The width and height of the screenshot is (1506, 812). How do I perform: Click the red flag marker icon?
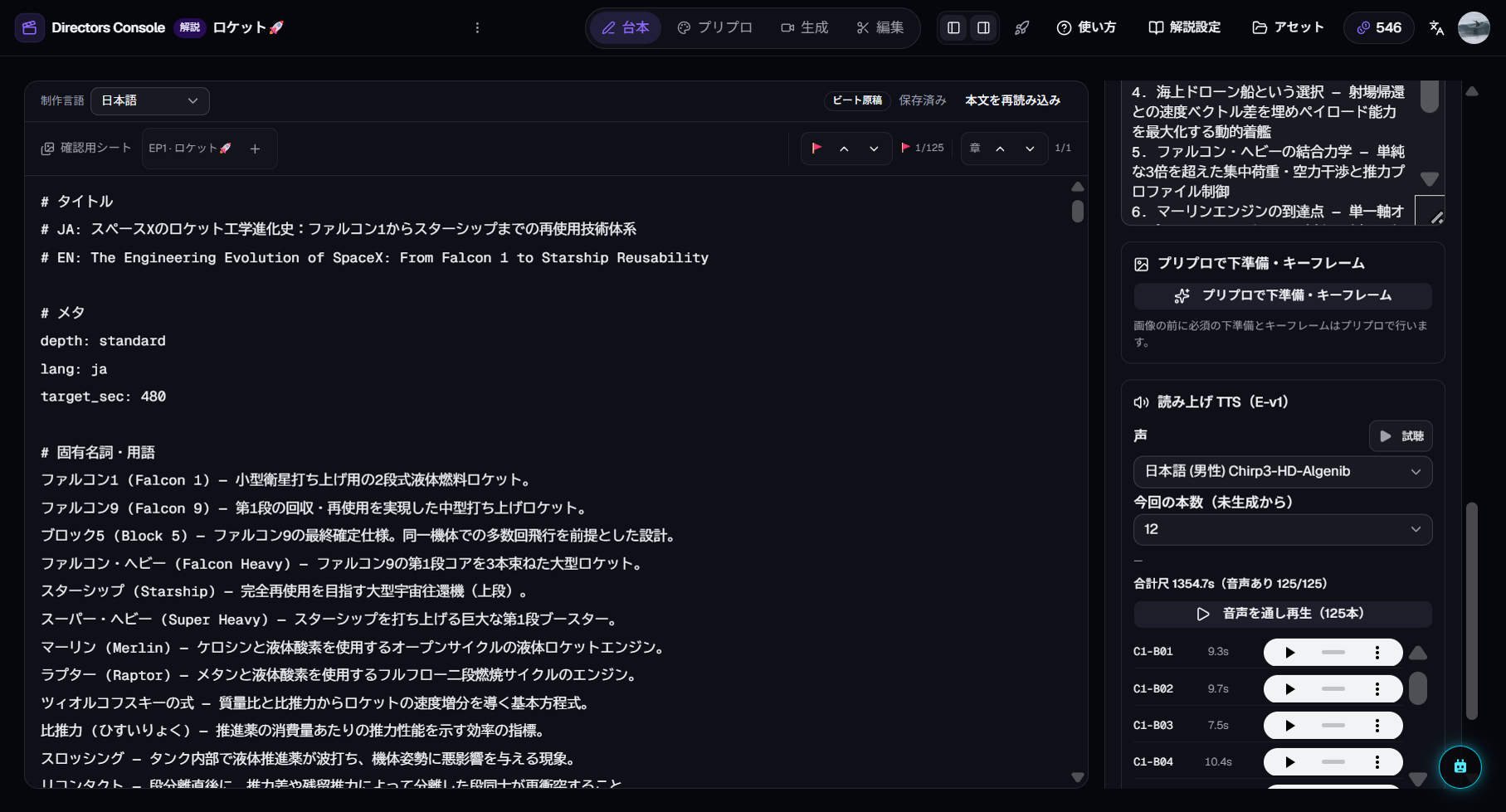tap(816, 148)
